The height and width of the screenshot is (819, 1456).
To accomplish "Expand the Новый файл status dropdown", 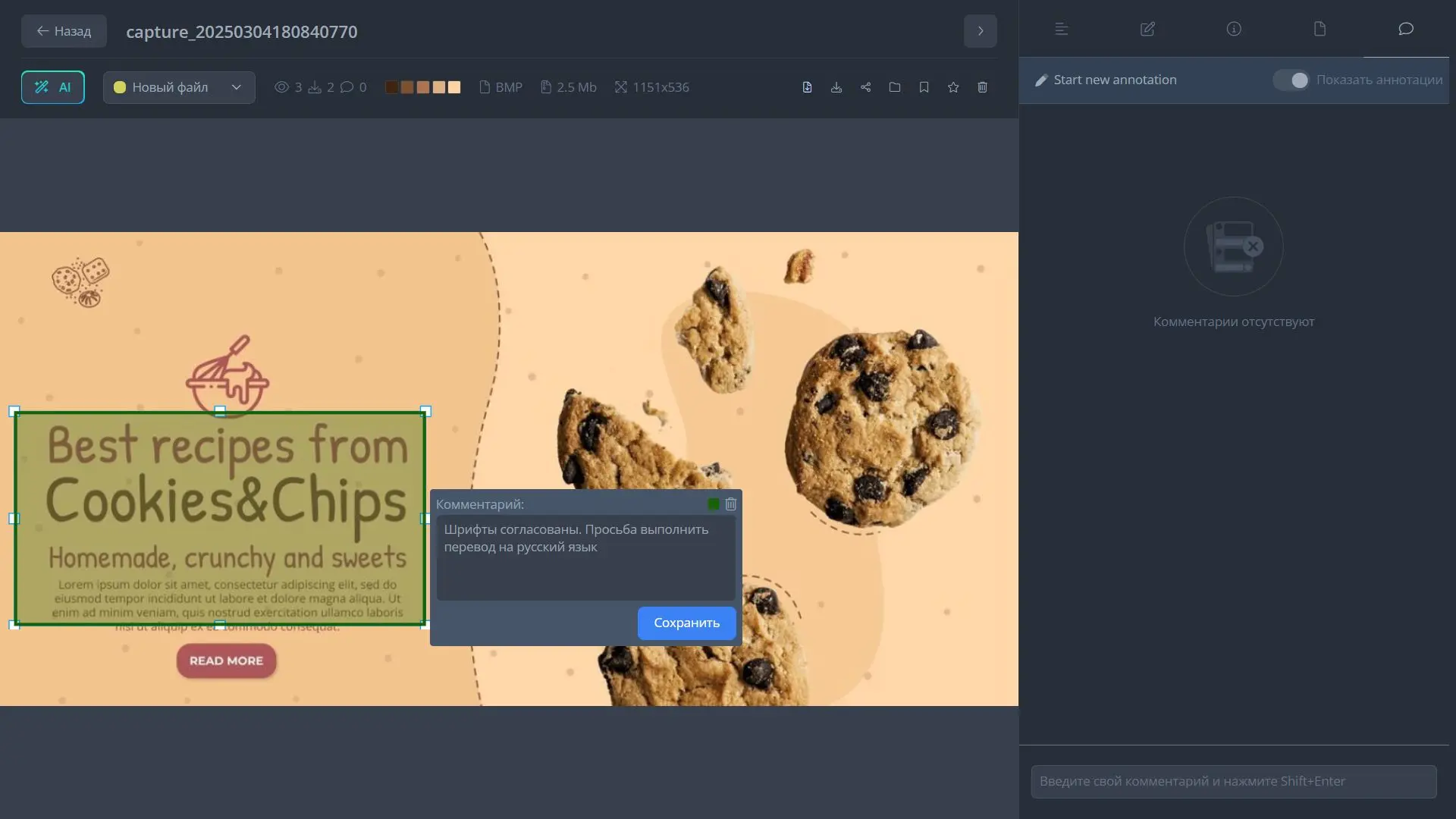I will pyautogui.click(x=179, y=87).
